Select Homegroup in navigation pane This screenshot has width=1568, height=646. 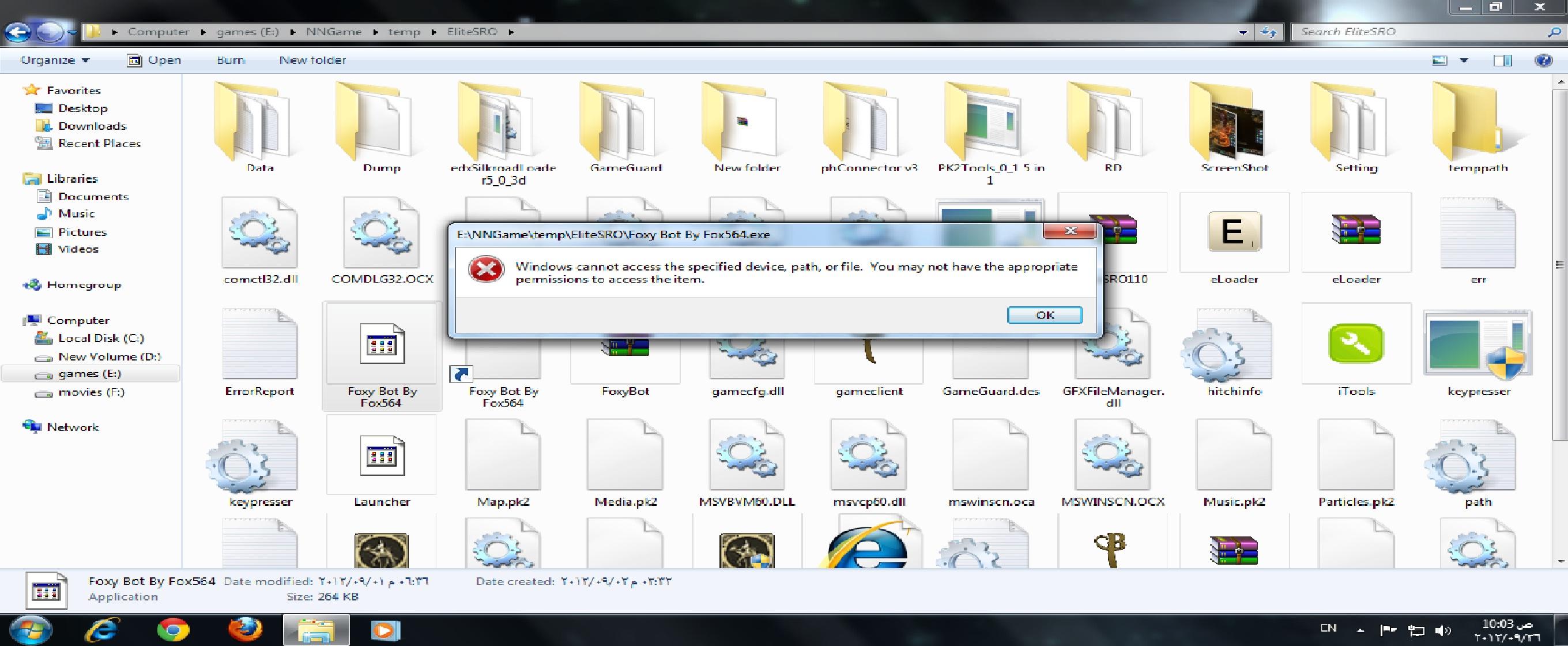pyautogui.click(x=84, y=285)
